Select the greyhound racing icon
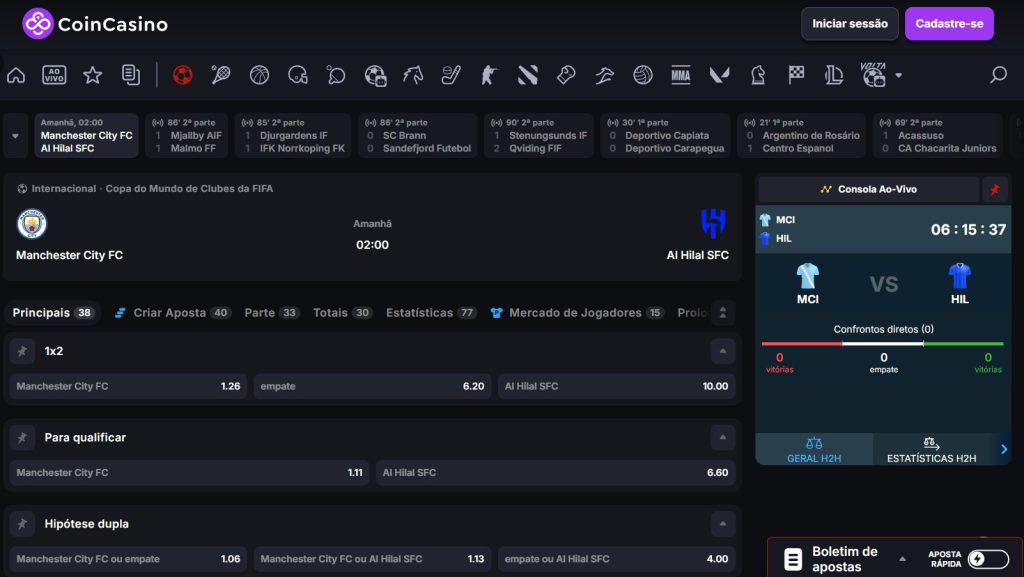 point(604,76)
